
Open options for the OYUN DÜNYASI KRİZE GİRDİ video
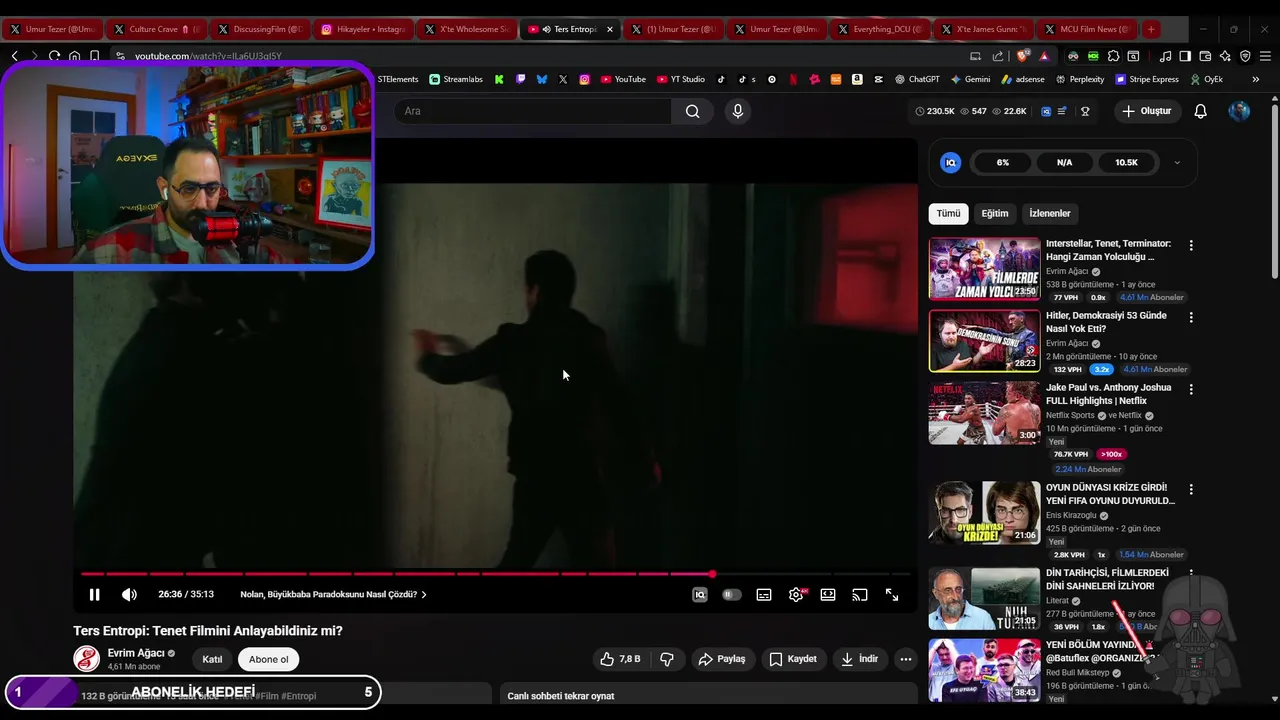1191,489
